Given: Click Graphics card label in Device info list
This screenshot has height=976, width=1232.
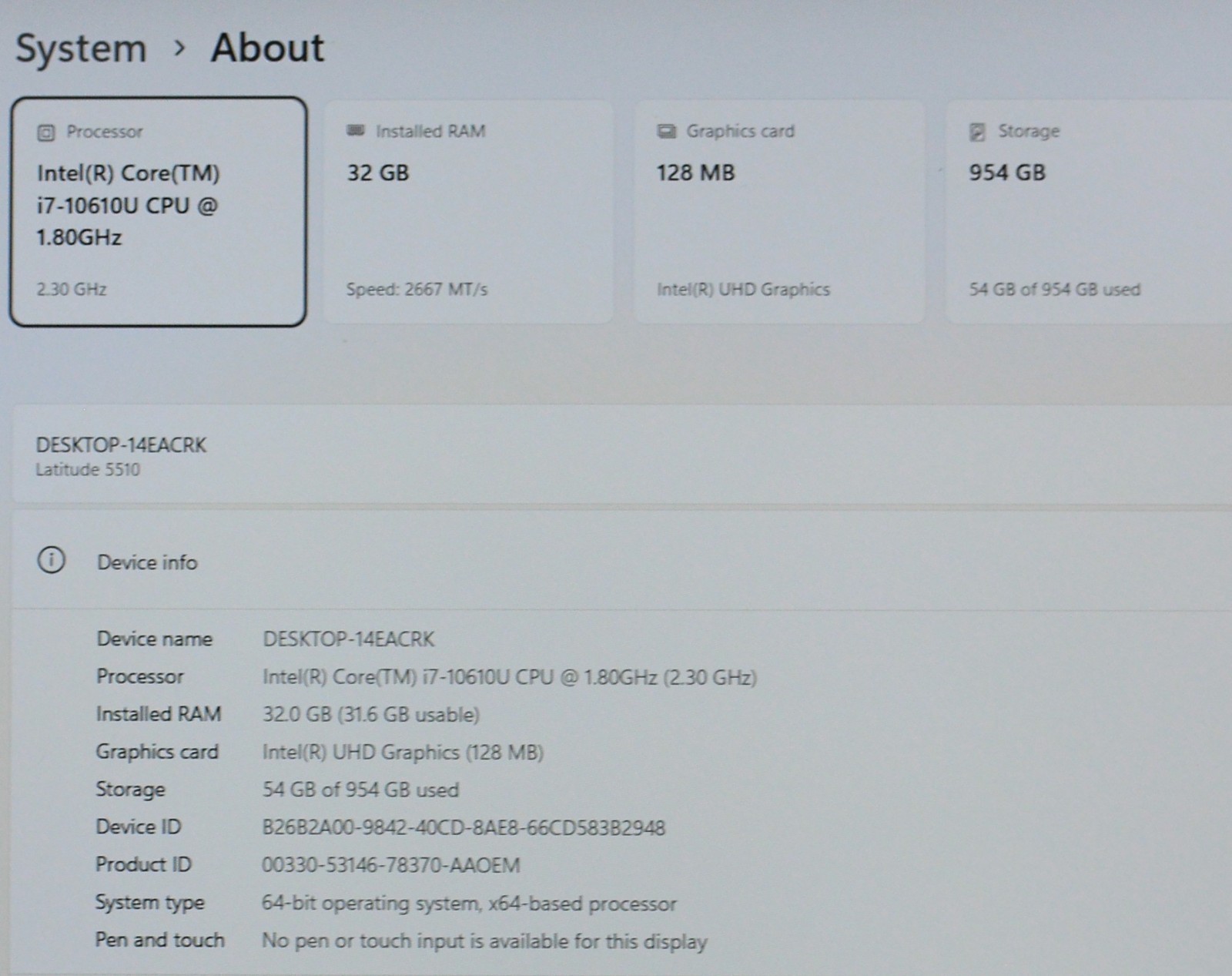Looking at the screenshot, I should point(157,752).
